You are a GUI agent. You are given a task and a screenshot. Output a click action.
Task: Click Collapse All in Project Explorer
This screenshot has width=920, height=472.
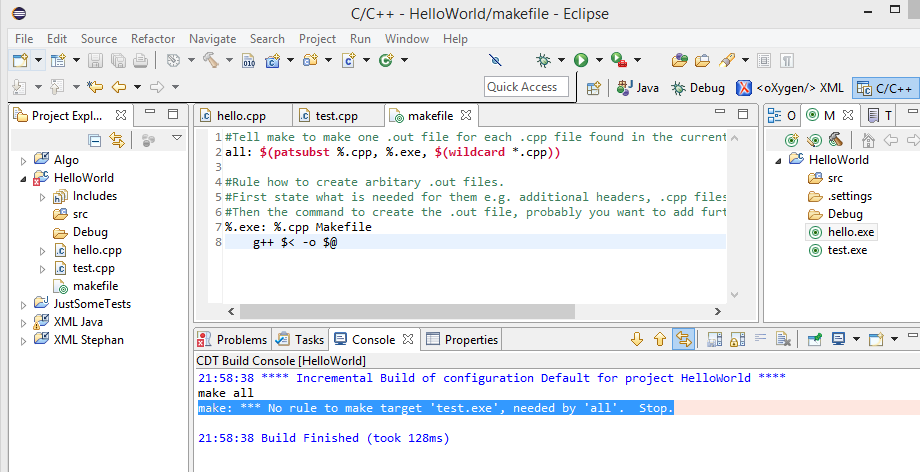(x=94, y=140)
